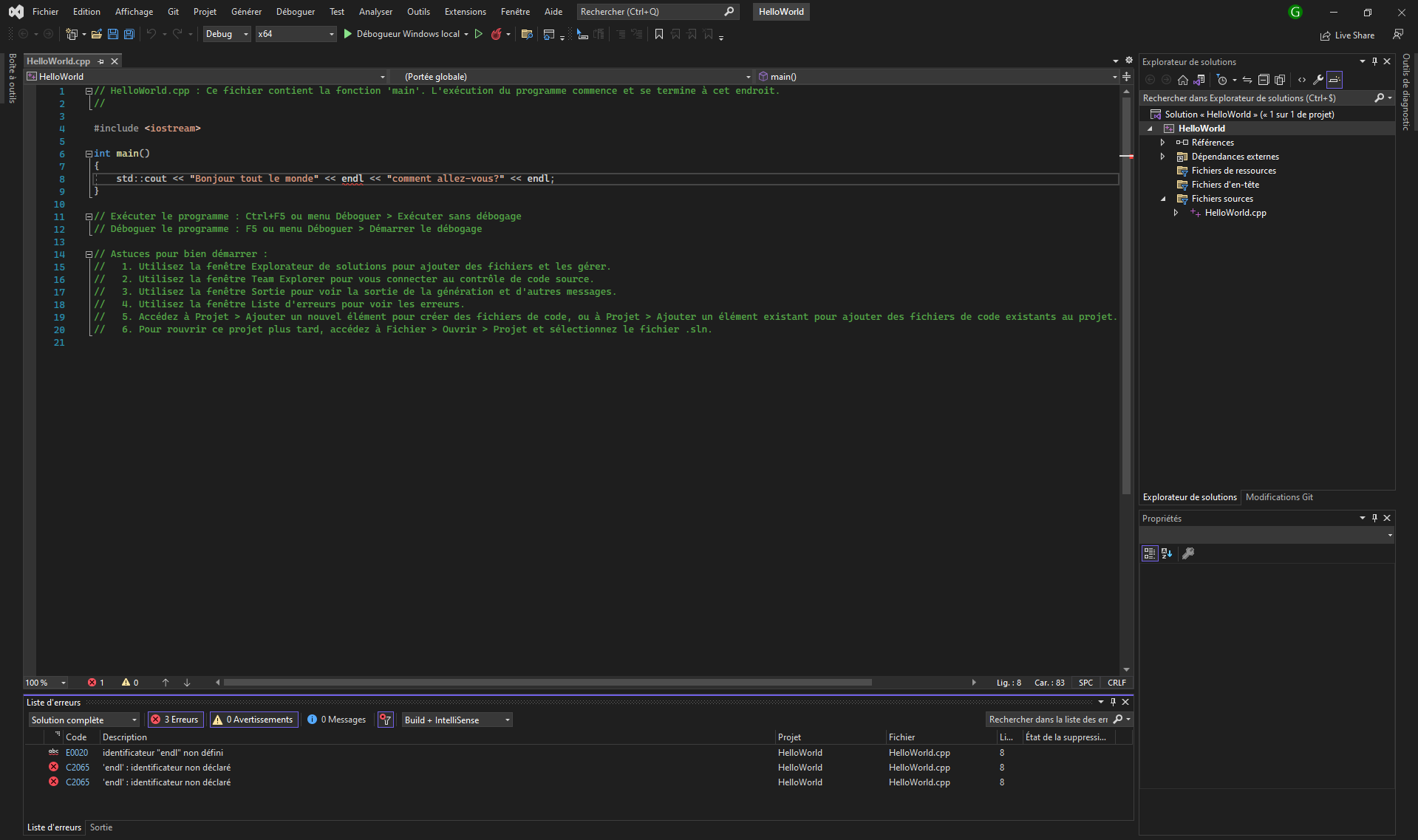Click the green account avatar G
This screenshot has width=1418, height=840.
1295,12
